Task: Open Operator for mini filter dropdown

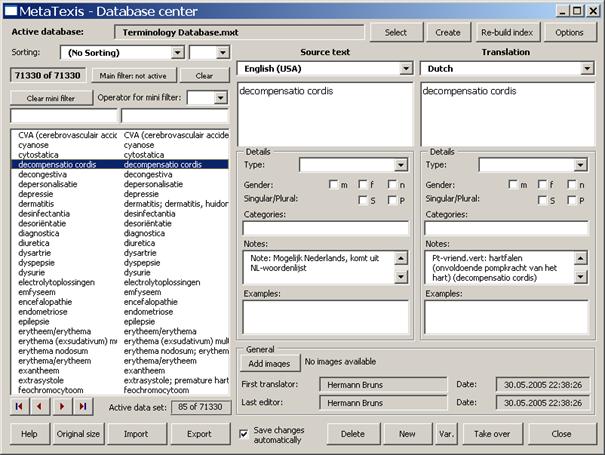Action: click(x=220, y=98)
